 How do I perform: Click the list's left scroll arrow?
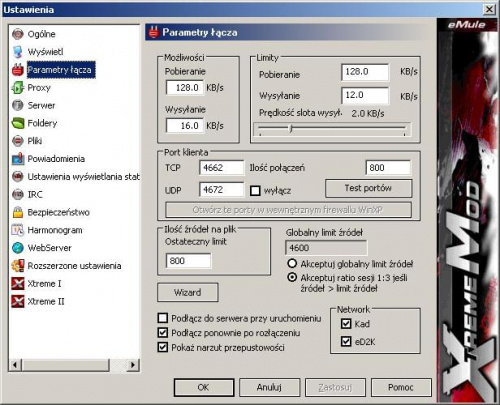point(15,365)
